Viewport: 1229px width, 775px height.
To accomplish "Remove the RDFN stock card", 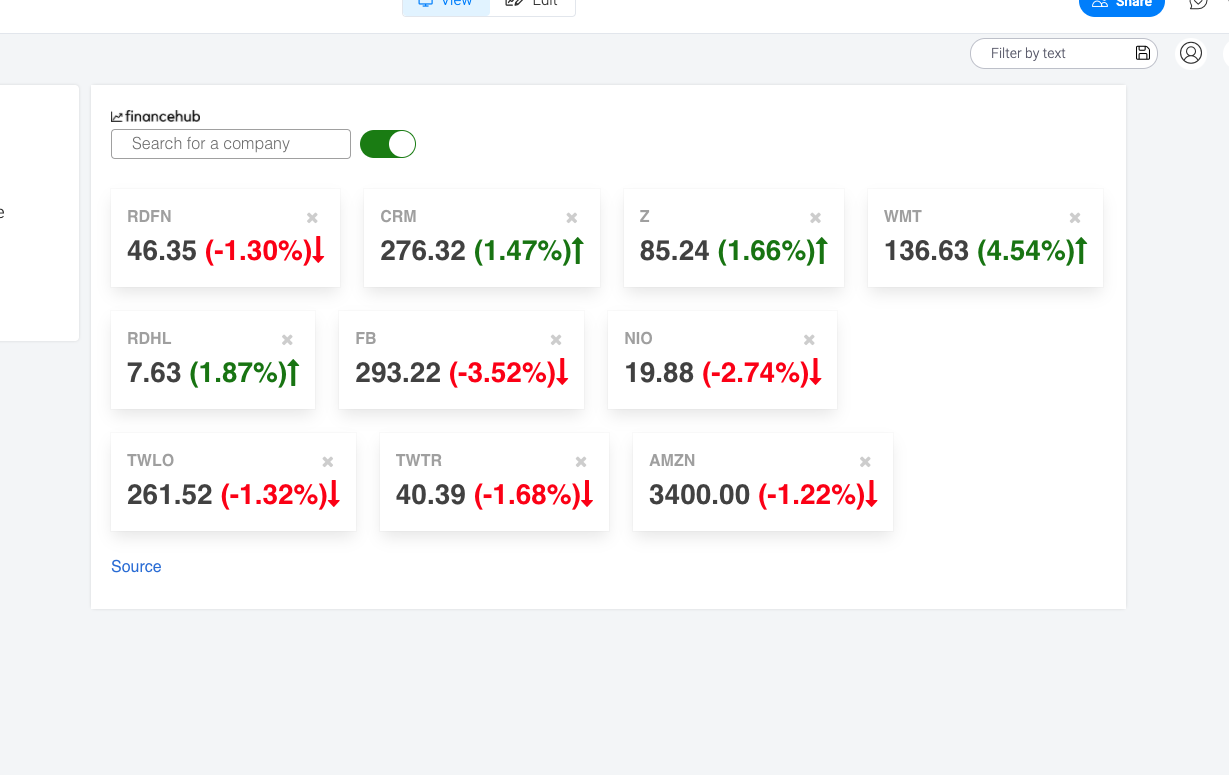I will pos(312,218).
